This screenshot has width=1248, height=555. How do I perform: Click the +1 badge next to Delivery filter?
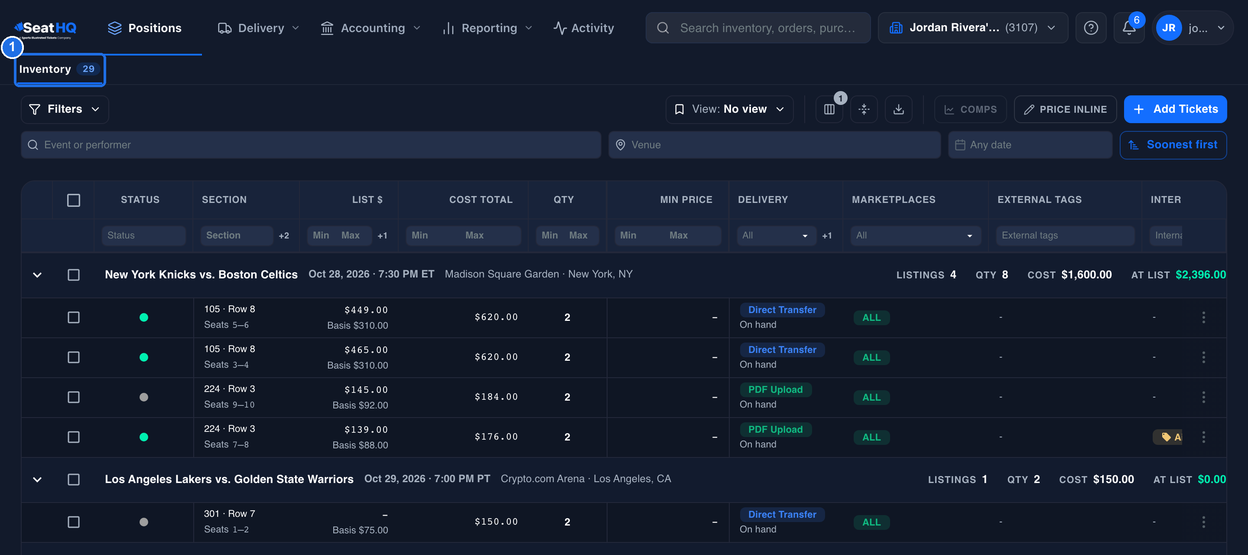click(827, 236)
